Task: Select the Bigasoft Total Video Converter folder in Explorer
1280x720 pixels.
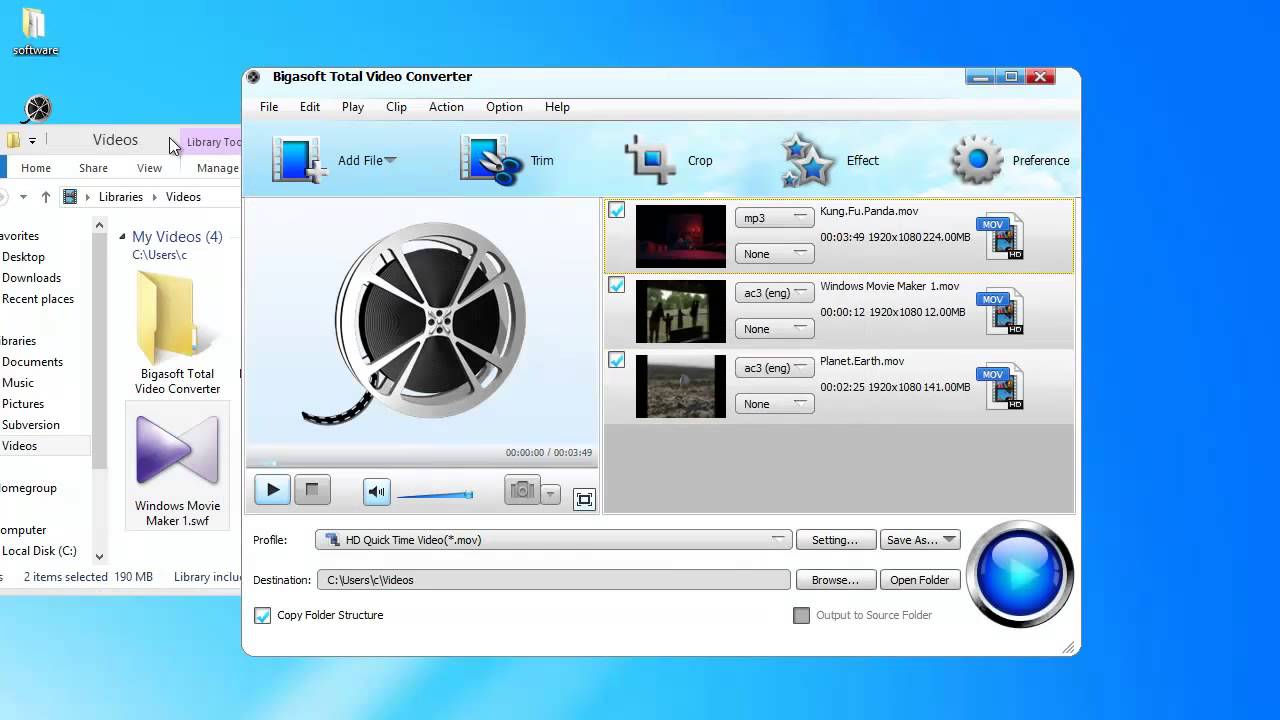Action: [x=177, y=331]
